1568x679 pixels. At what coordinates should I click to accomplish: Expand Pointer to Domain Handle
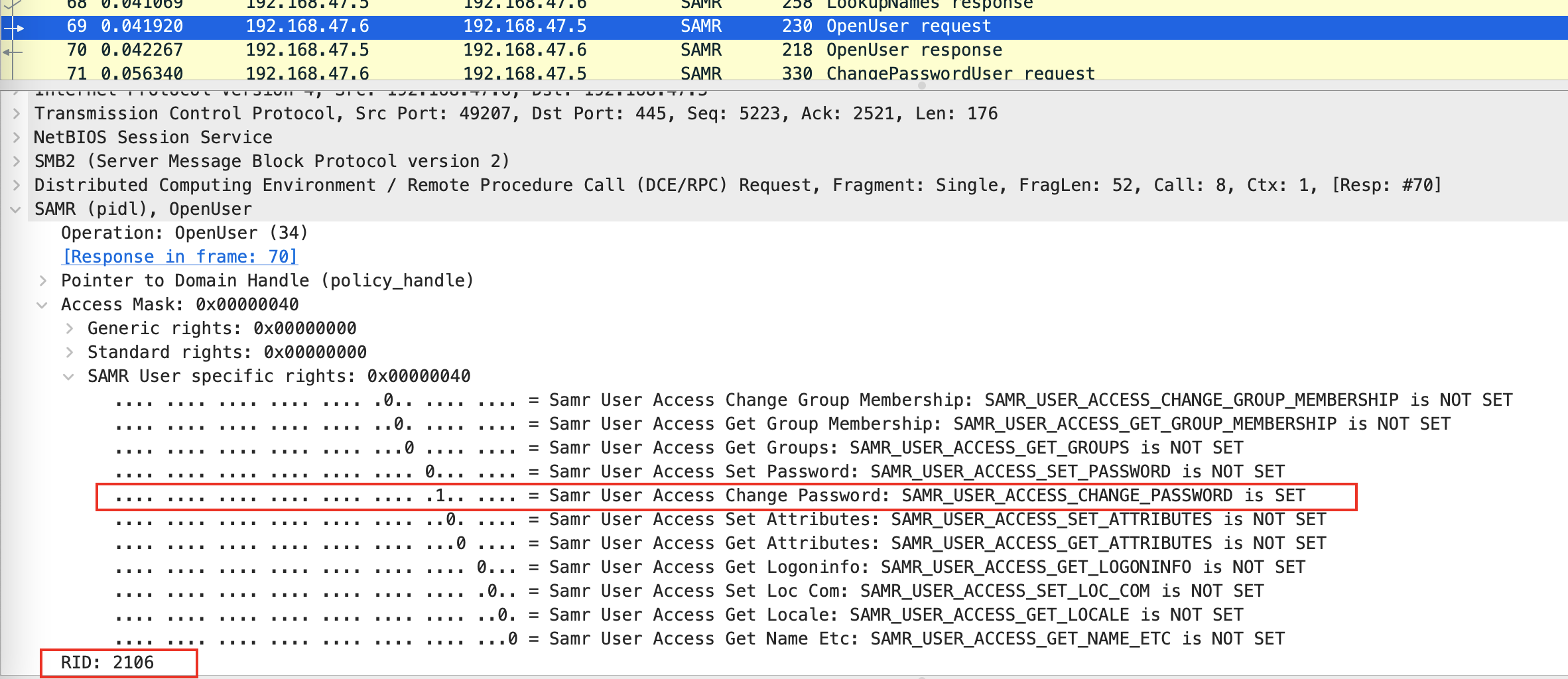click(x=43, y=280)
